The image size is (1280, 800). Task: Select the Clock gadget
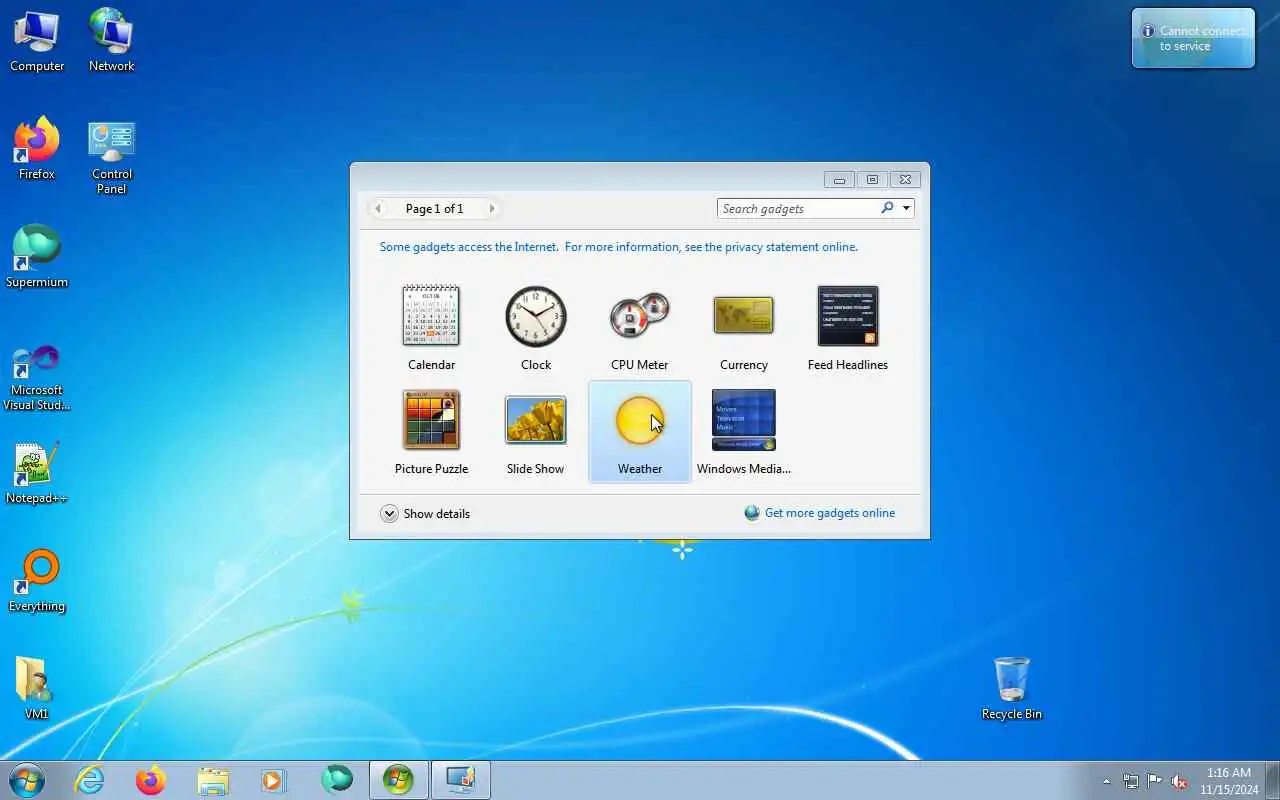tap(535, 328)
